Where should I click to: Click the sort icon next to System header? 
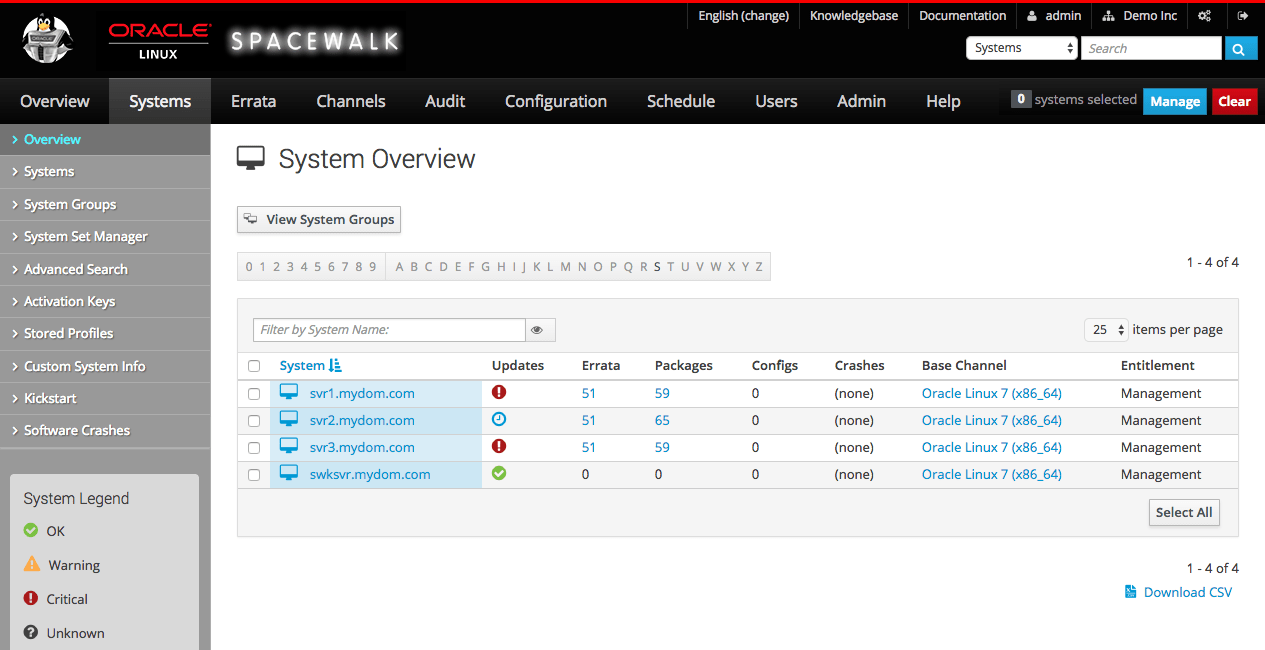(335, 366)
